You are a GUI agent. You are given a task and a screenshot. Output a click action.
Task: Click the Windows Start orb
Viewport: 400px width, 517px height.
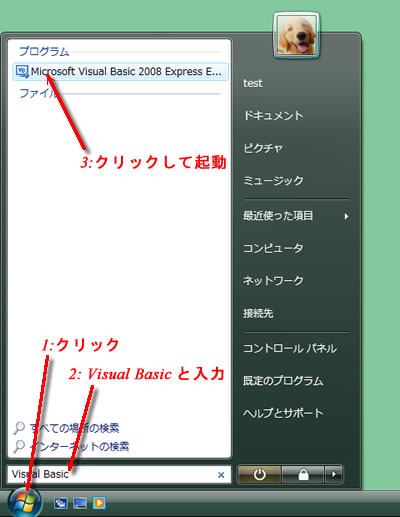[x=25, y=502]
